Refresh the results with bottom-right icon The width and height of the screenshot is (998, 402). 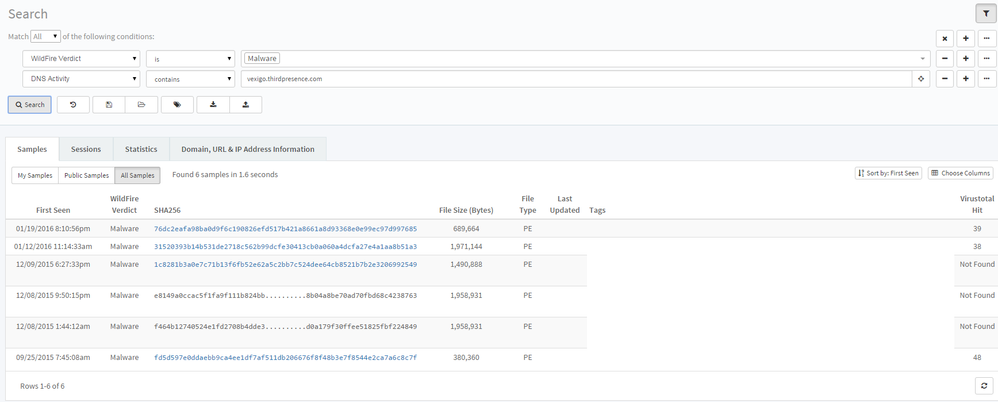click(984, 385)
